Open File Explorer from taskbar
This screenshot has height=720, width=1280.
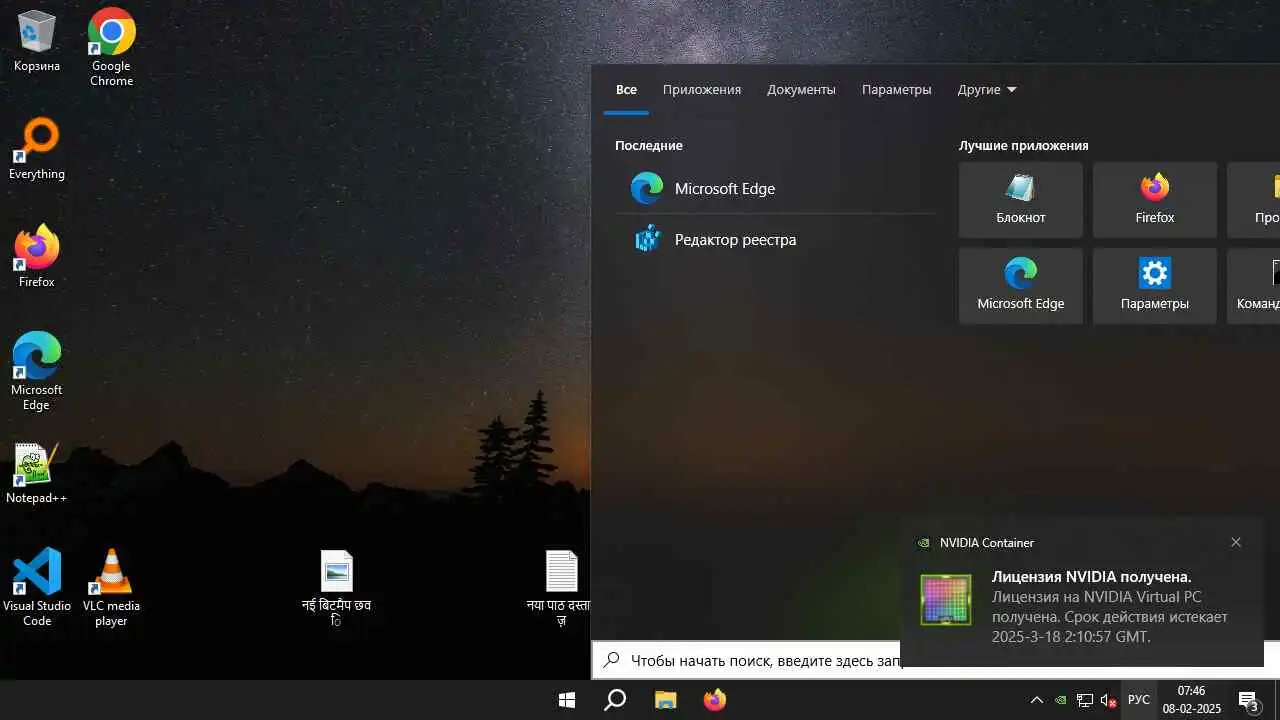(x=665, y=700)
